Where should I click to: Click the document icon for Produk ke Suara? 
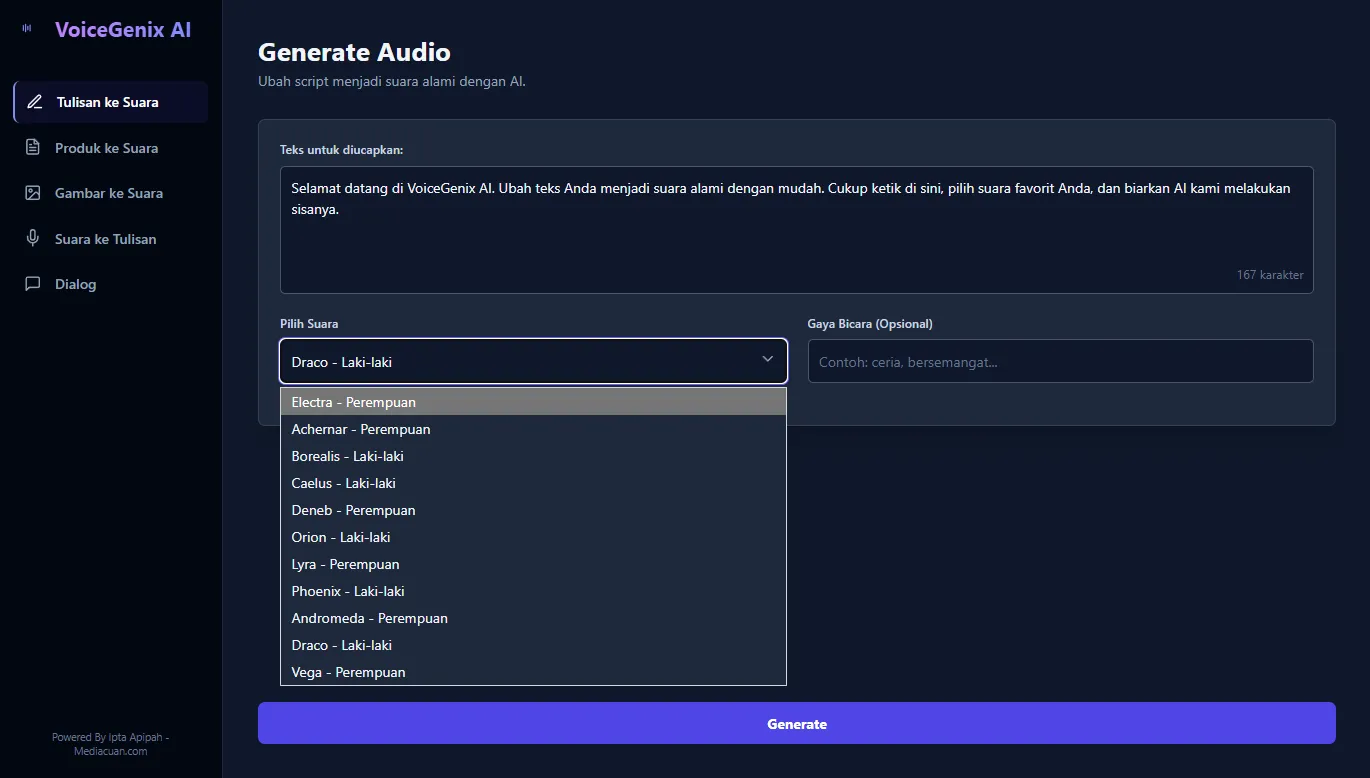click(x=33, y=148)
